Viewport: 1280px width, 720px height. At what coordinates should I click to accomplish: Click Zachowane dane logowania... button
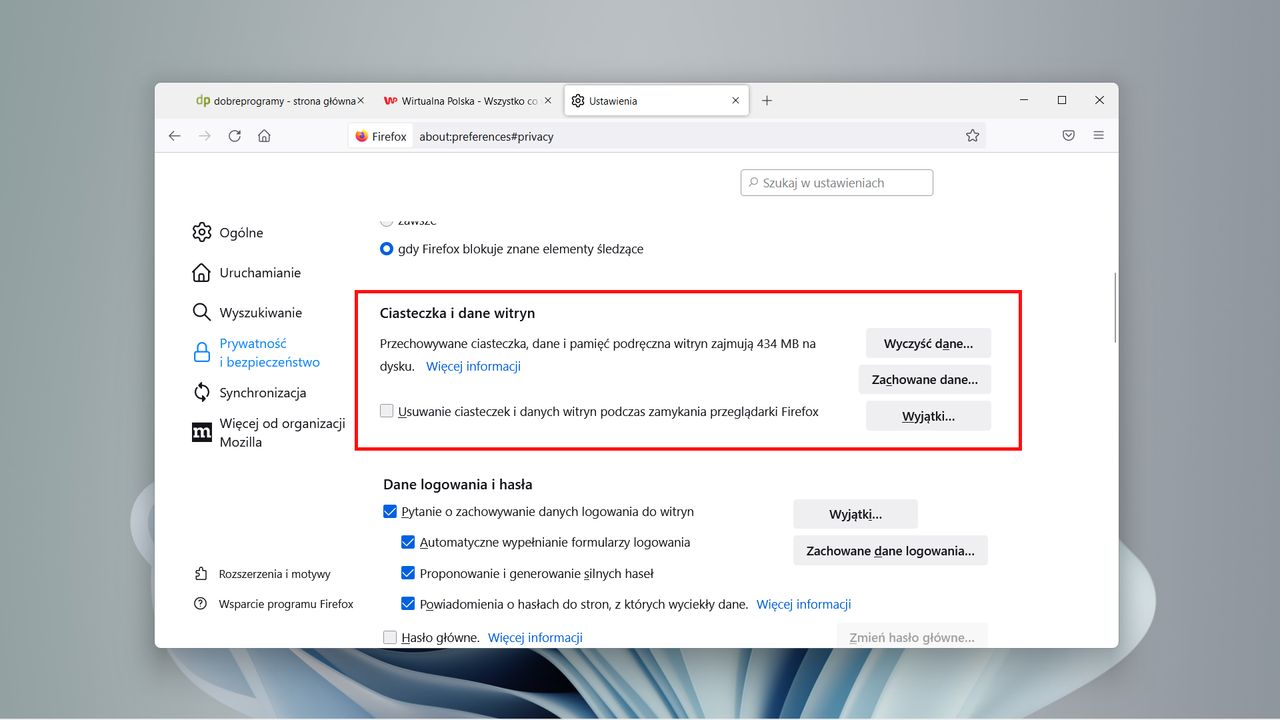coord(890,550)
